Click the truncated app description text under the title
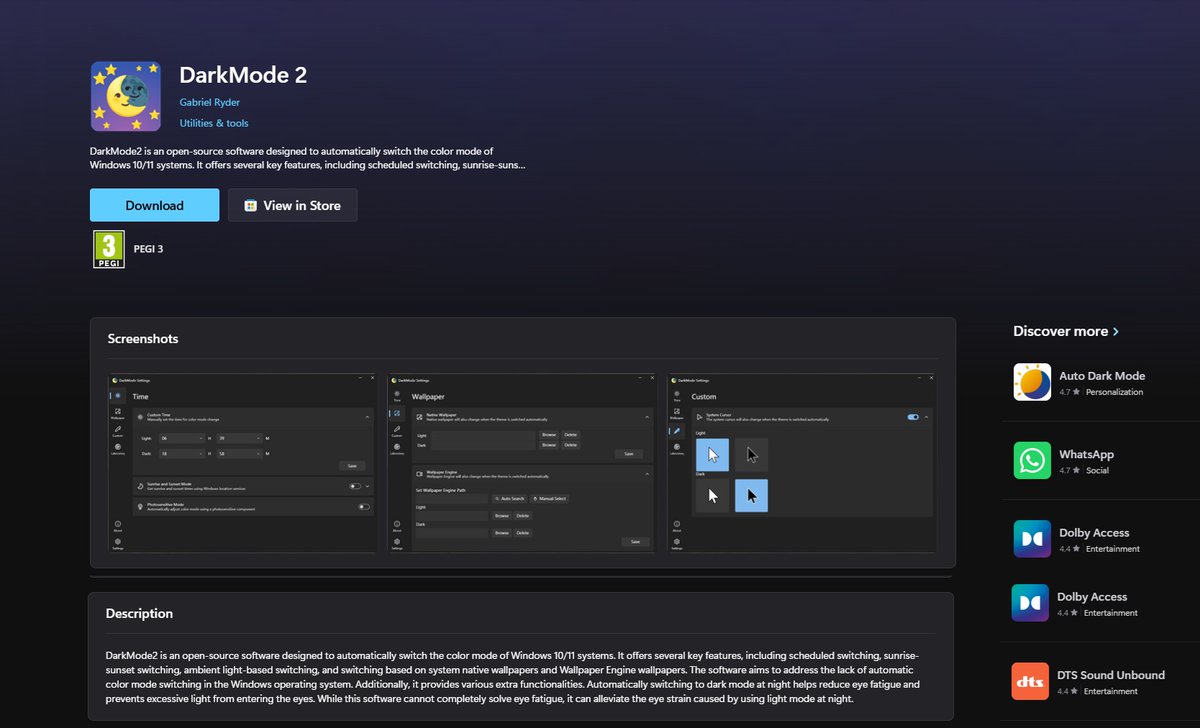 click(308, 158)
